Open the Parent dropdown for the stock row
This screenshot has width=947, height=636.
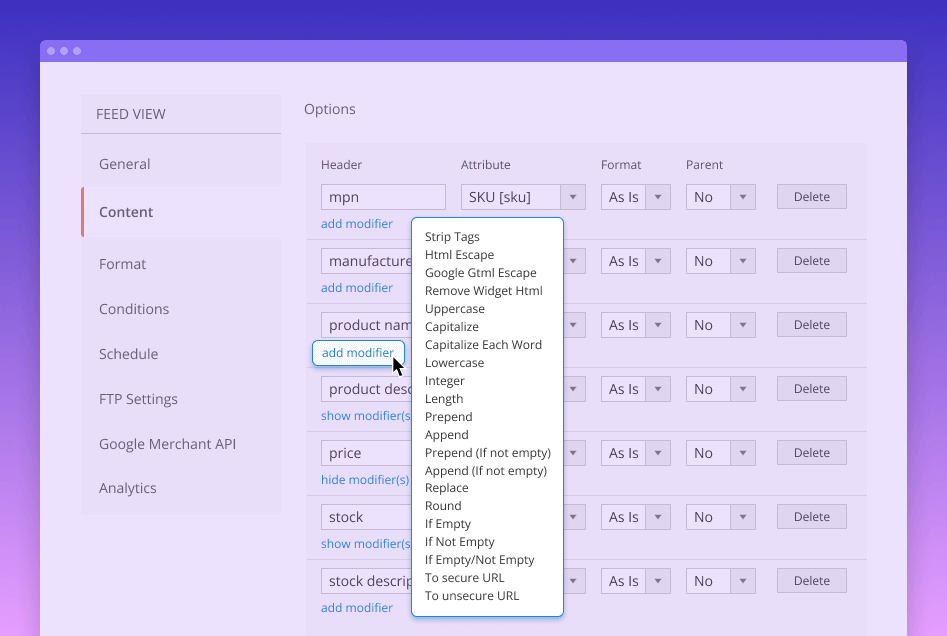pos(743,516)
